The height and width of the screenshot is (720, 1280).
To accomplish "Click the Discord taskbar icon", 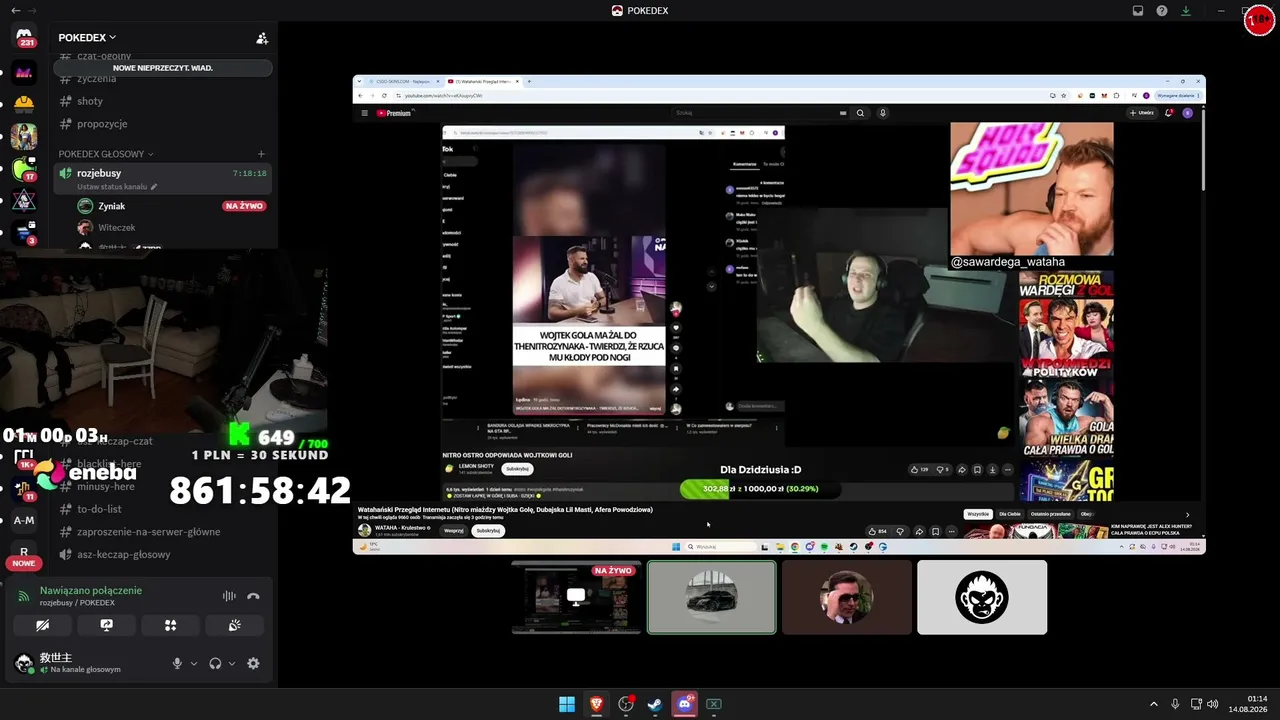I will tap(685, 704).
